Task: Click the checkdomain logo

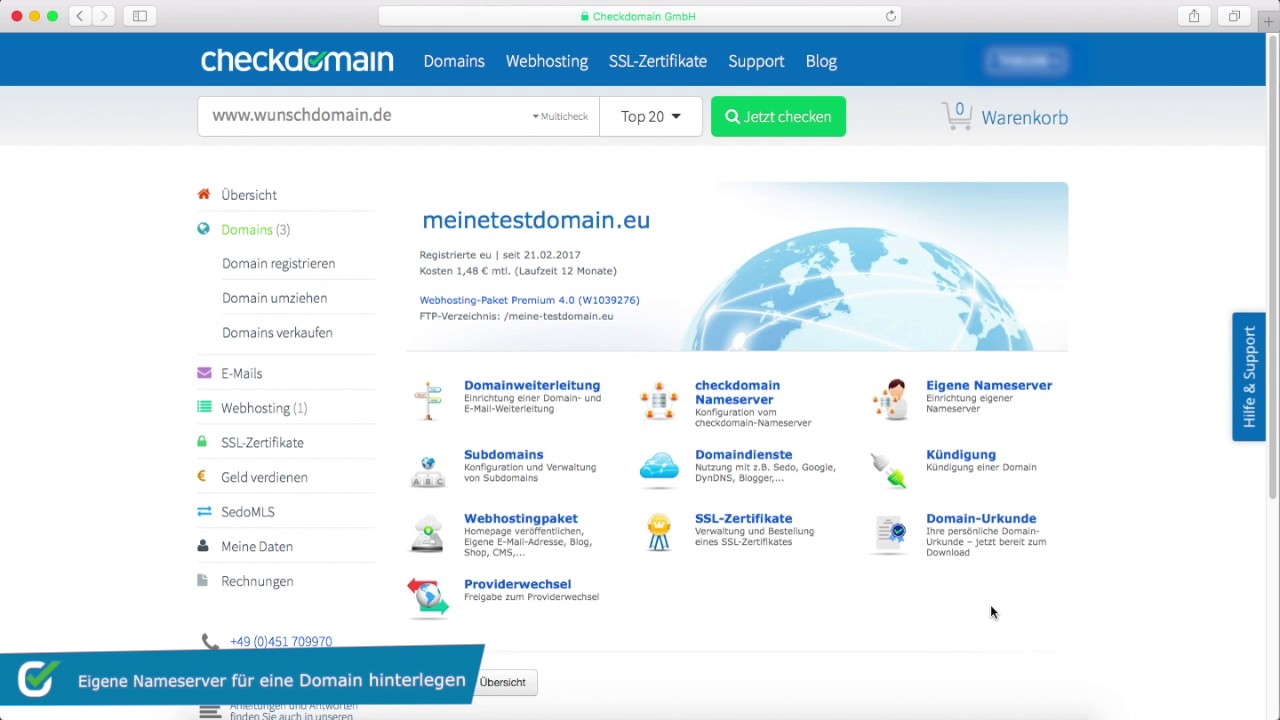Action: [297, 61]
